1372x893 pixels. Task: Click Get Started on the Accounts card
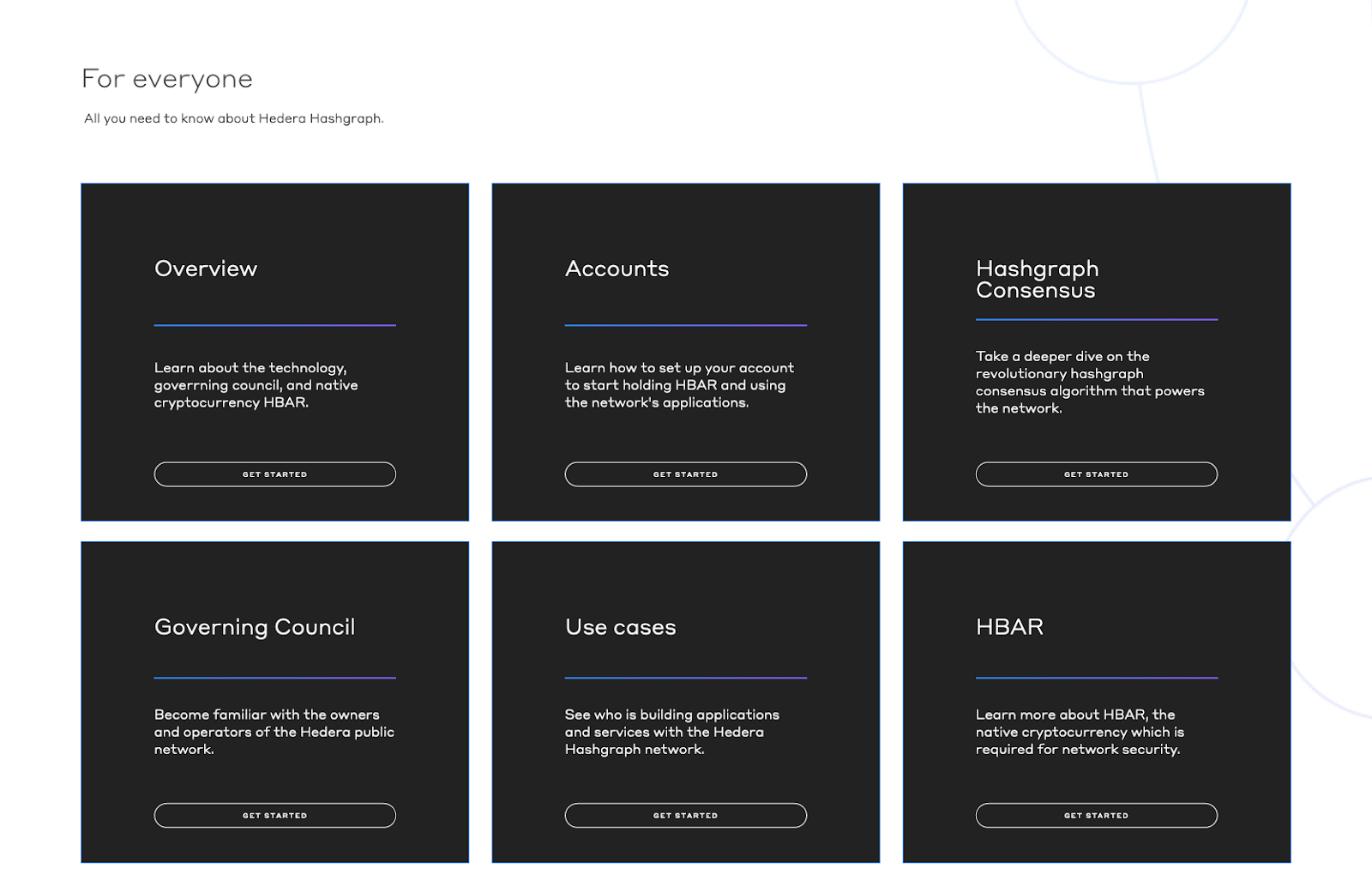pyautogui.click(x=685, y=474)
